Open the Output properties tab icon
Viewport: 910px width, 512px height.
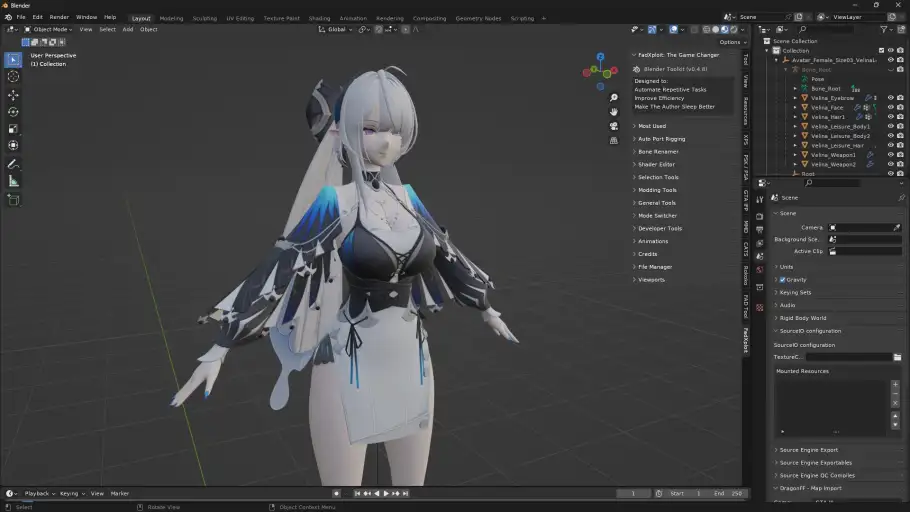(x=760, y=230)
